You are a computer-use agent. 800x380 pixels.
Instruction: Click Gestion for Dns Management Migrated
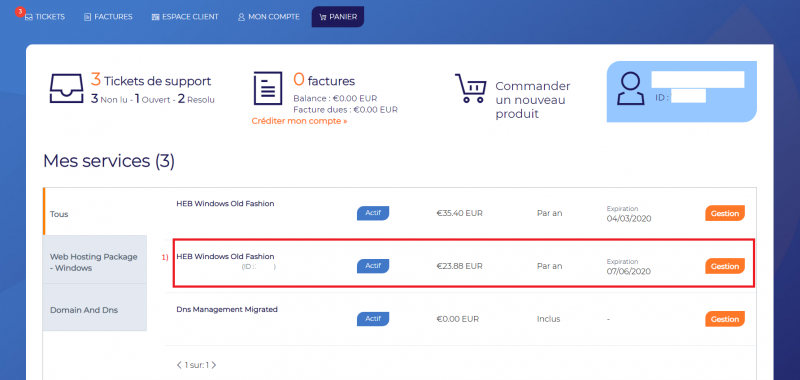pos(725,319)
